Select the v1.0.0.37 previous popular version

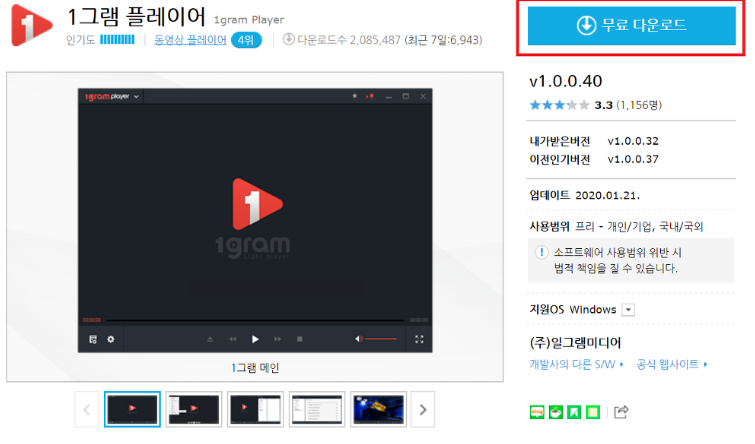pyautogui.click(x=633, y=159)
